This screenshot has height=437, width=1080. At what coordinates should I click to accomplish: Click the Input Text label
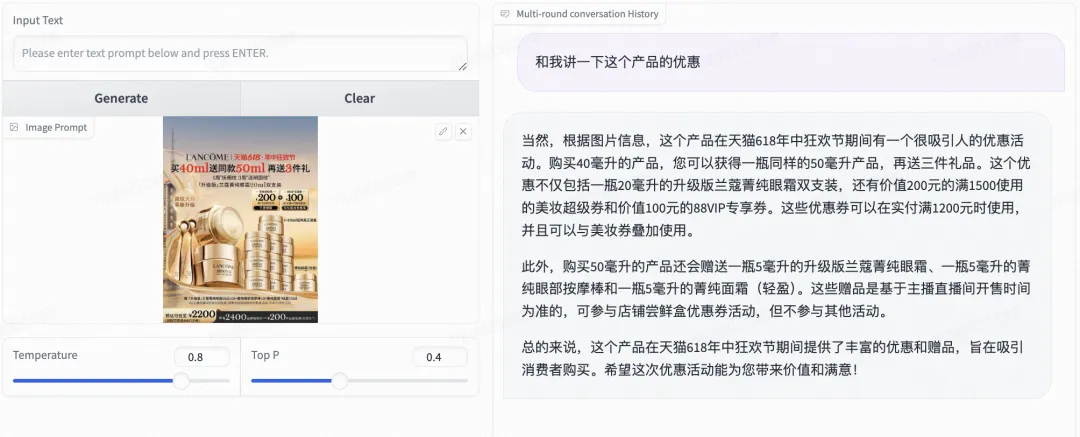38,20
